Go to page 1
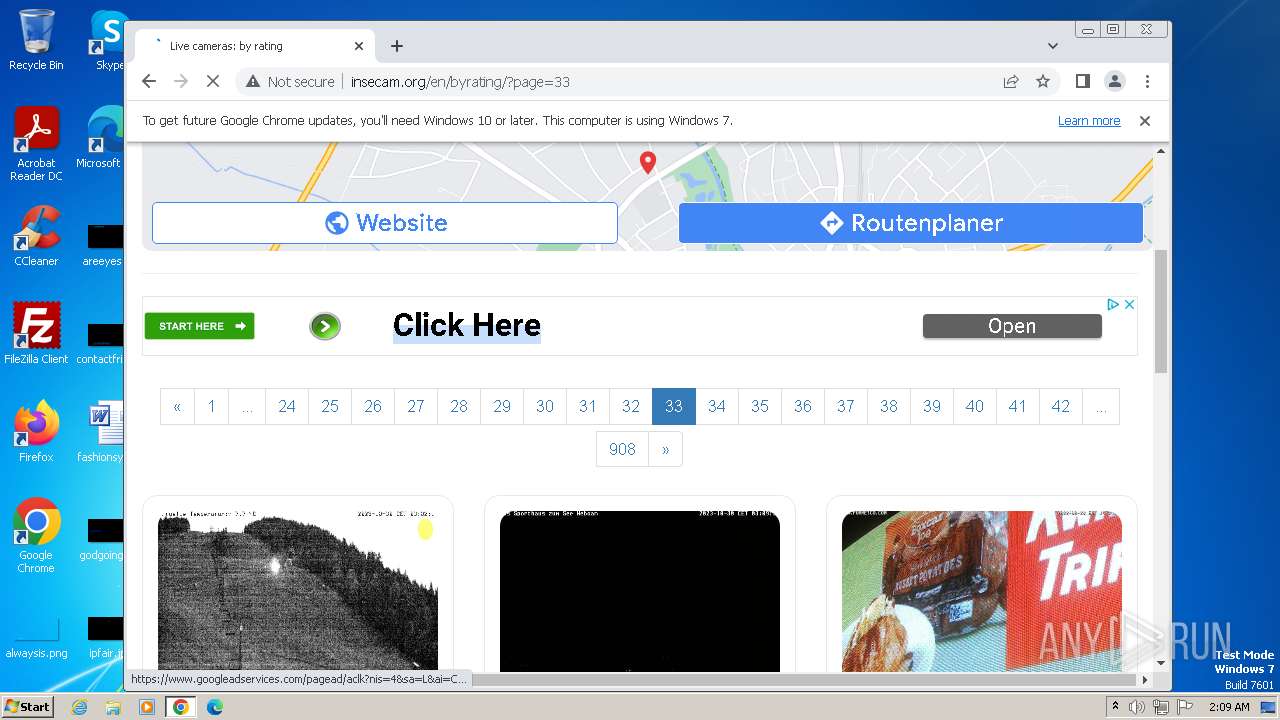The image size is (1280, 720). pyautogui.click(x=211, y=406)
